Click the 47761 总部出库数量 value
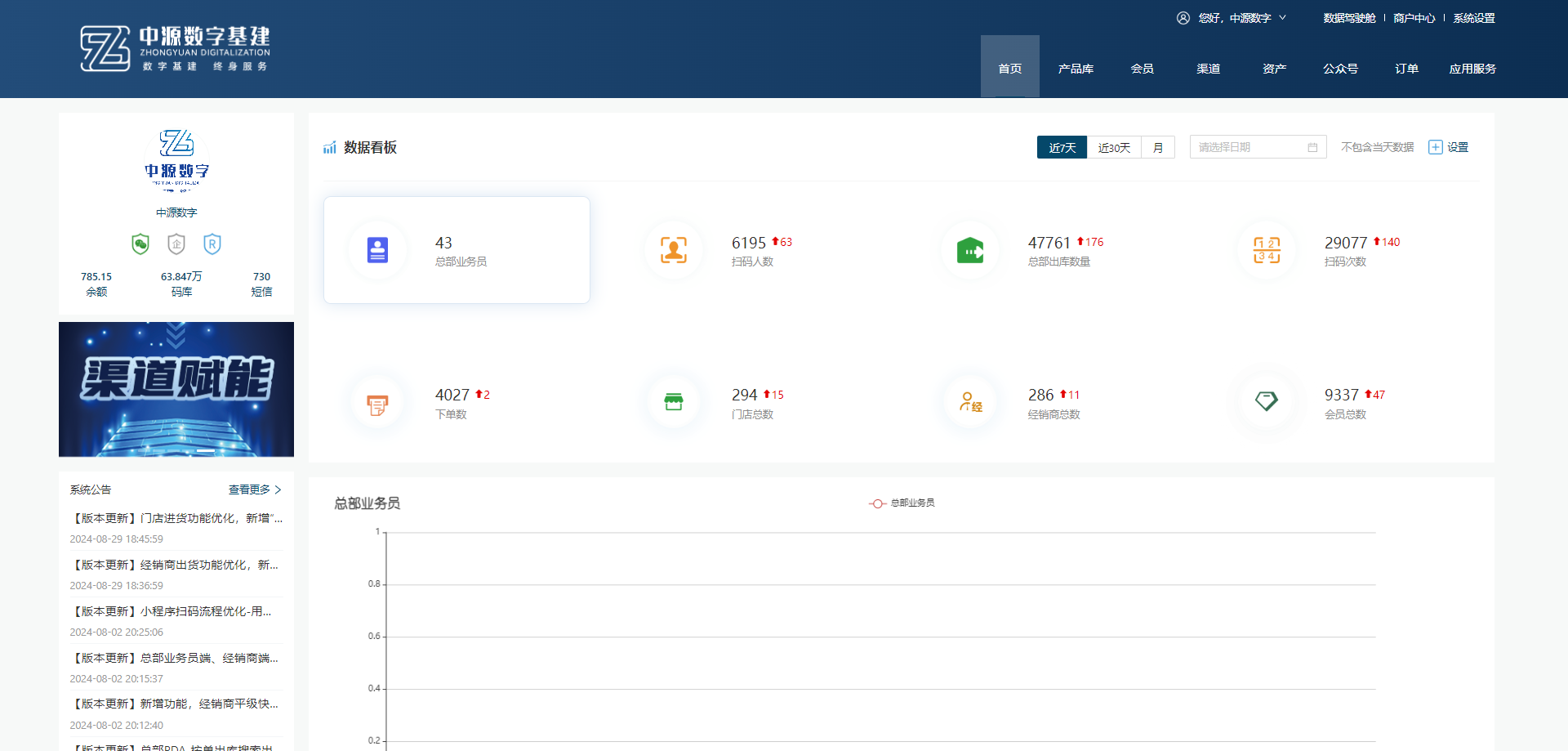 [1049, 243]
